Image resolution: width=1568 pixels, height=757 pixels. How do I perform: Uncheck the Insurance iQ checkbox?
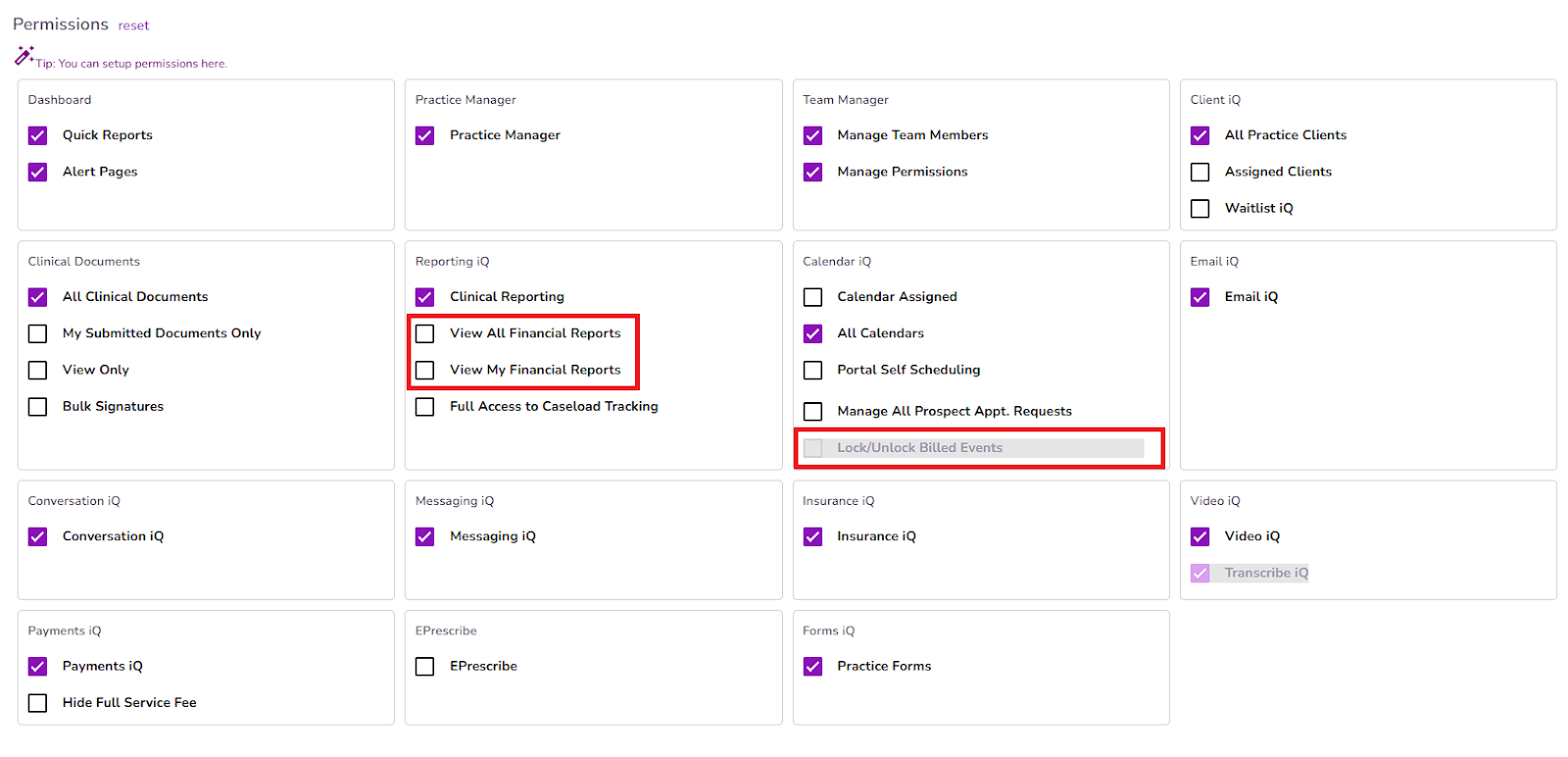(812, 536)
